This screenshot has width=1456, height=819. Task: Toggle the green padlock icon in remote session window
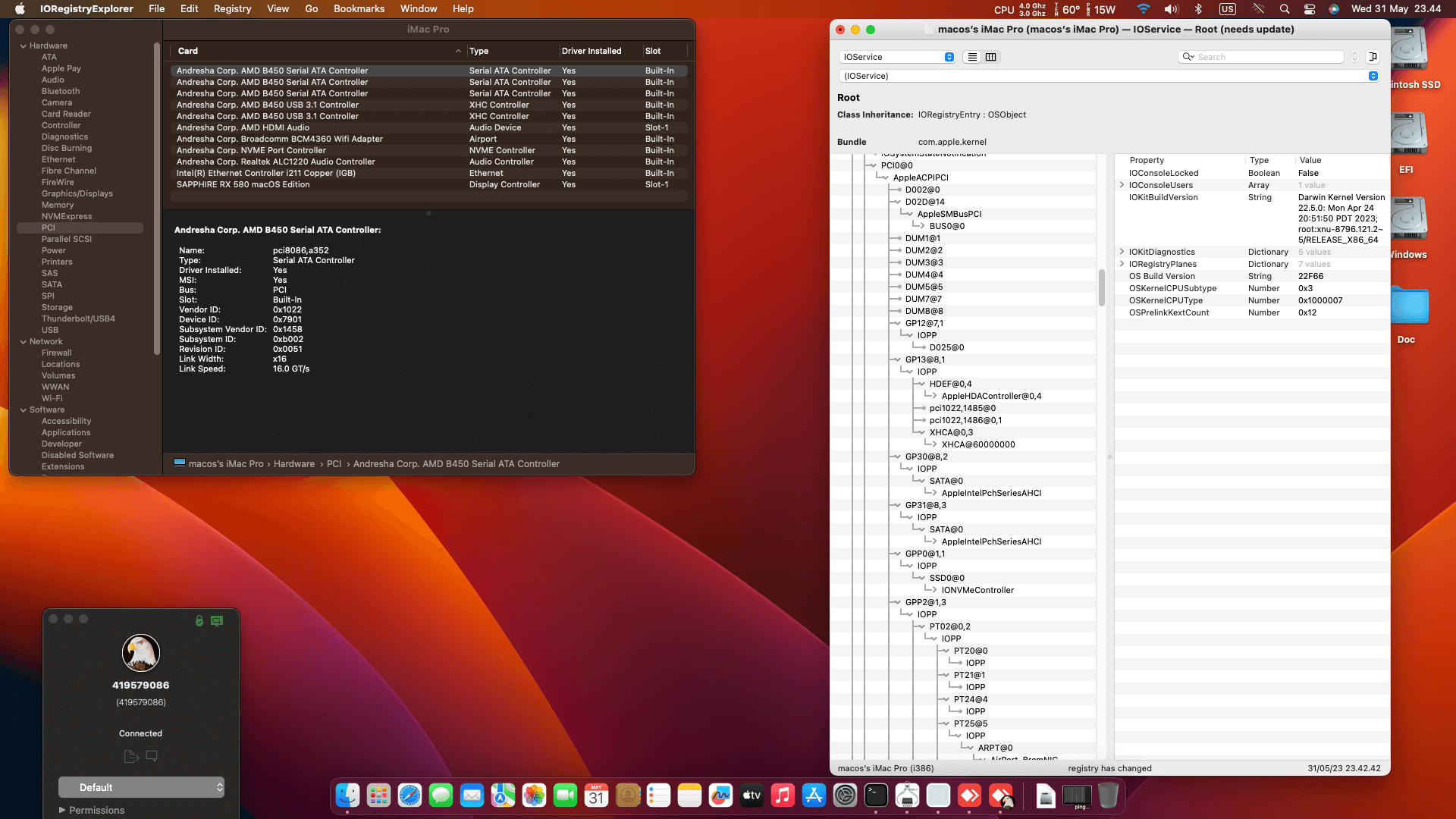coord(199,620)
